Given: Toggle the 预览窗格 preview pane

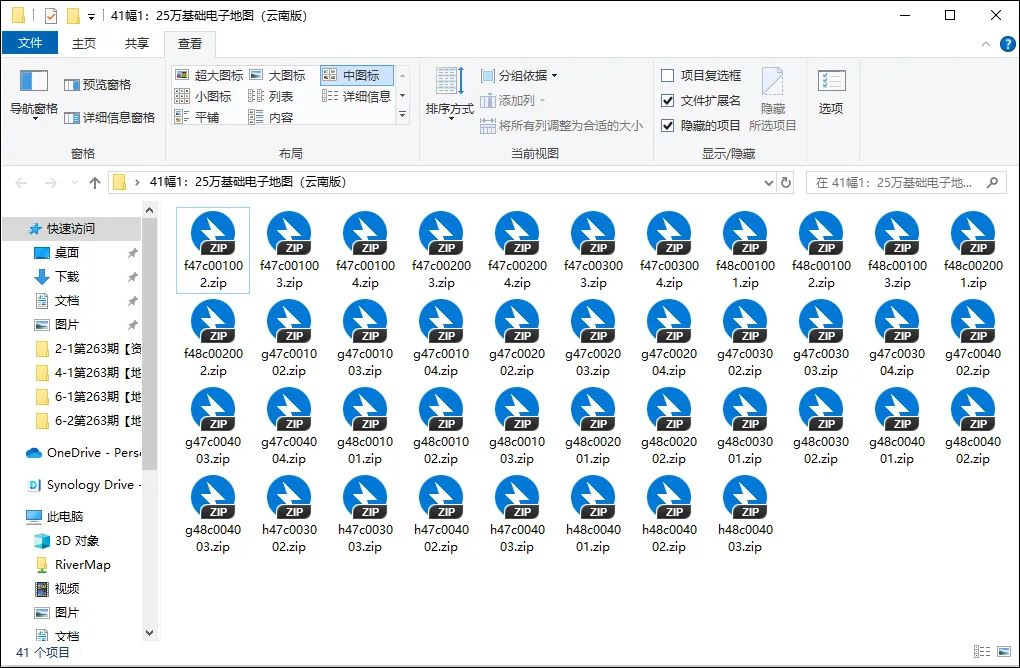Looking at the screenshot, I should point(98,85).
